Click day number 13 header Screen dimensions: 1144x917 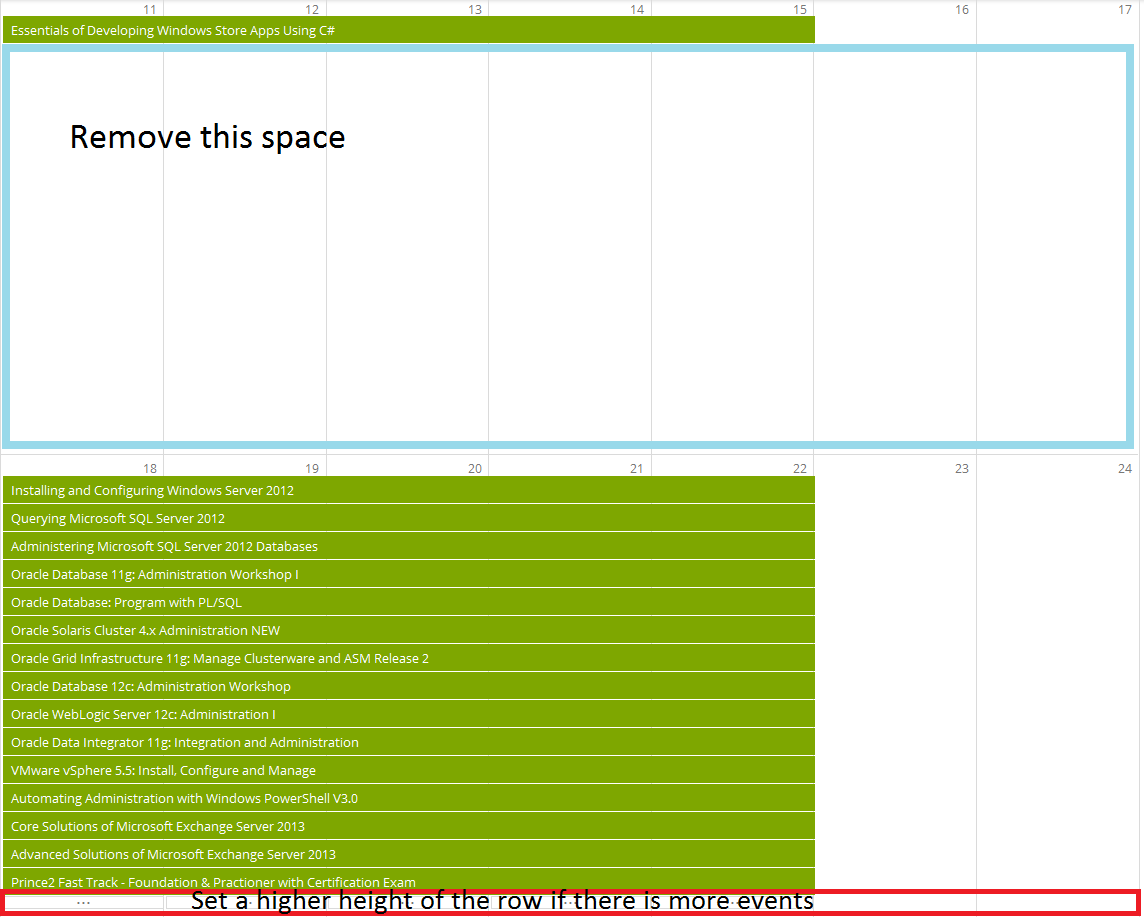[x=474, y=9]
